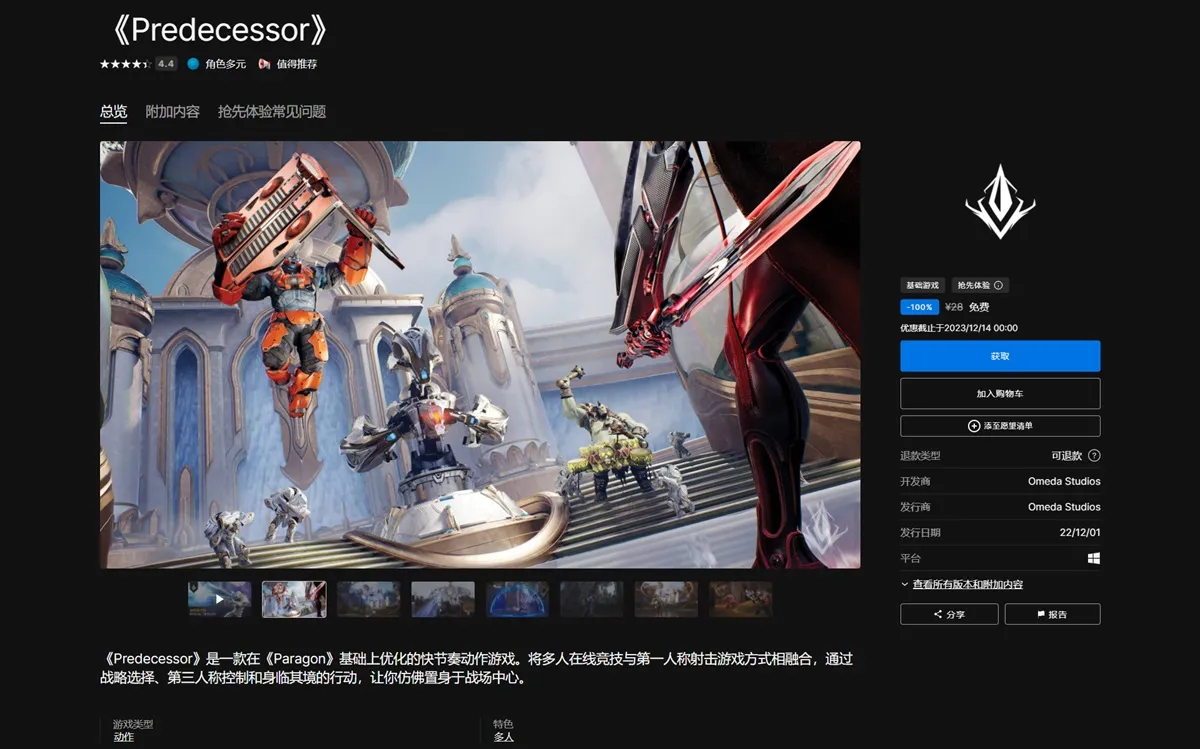This screenshot has height=749, width=1200.
Task: Click the star rating icons
Action: [125, 64]
